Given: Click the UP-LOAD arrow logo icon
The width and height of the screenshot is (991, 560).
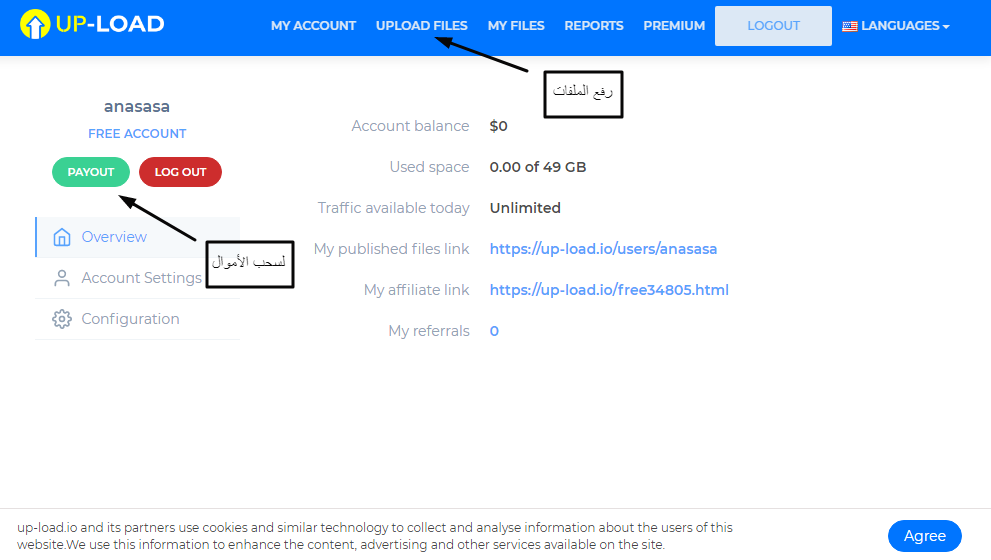Looking at the screenshot, I should tap(35, 25).
